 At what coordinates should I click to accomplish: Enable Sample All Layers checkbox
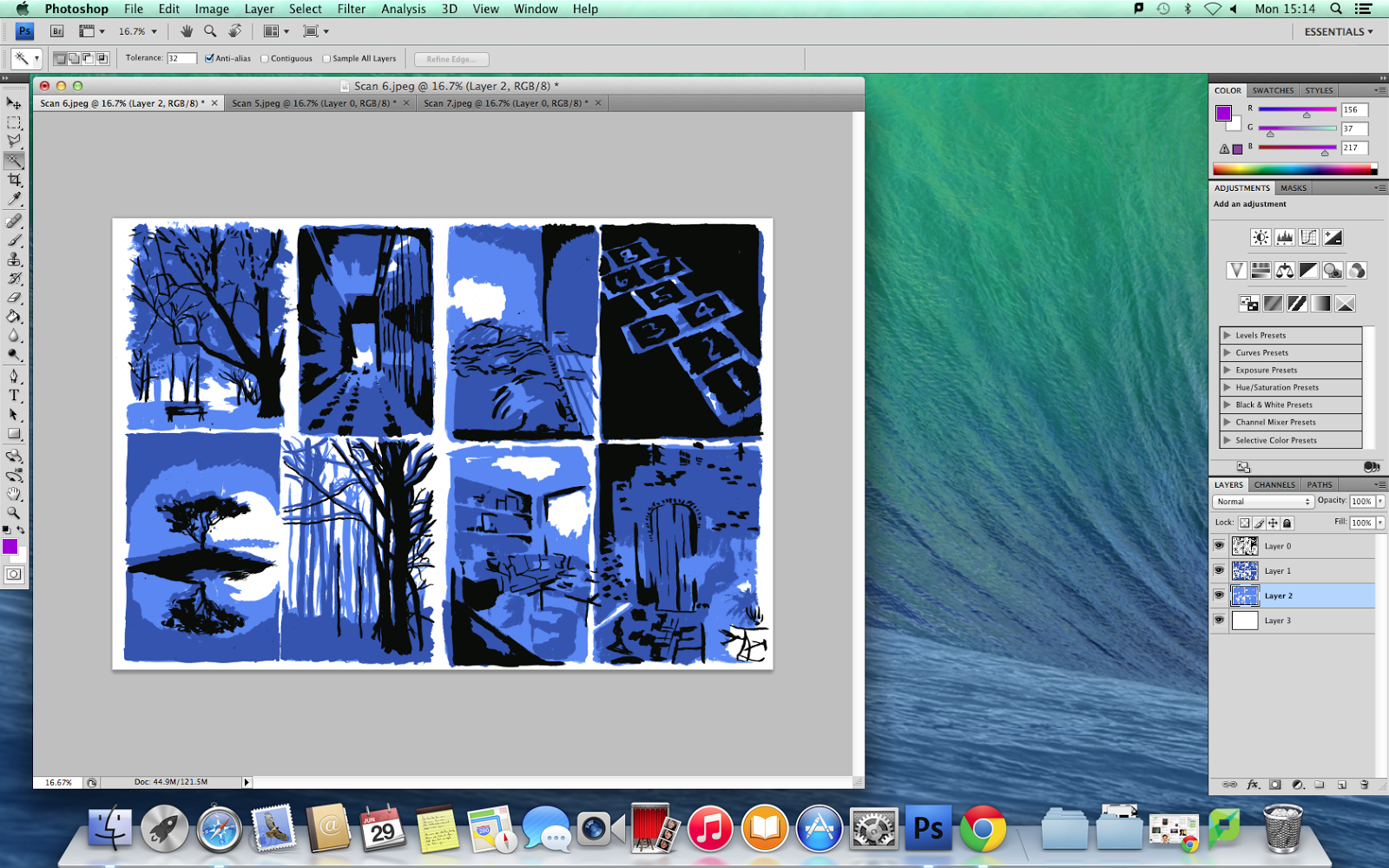(x=326, y=59)
